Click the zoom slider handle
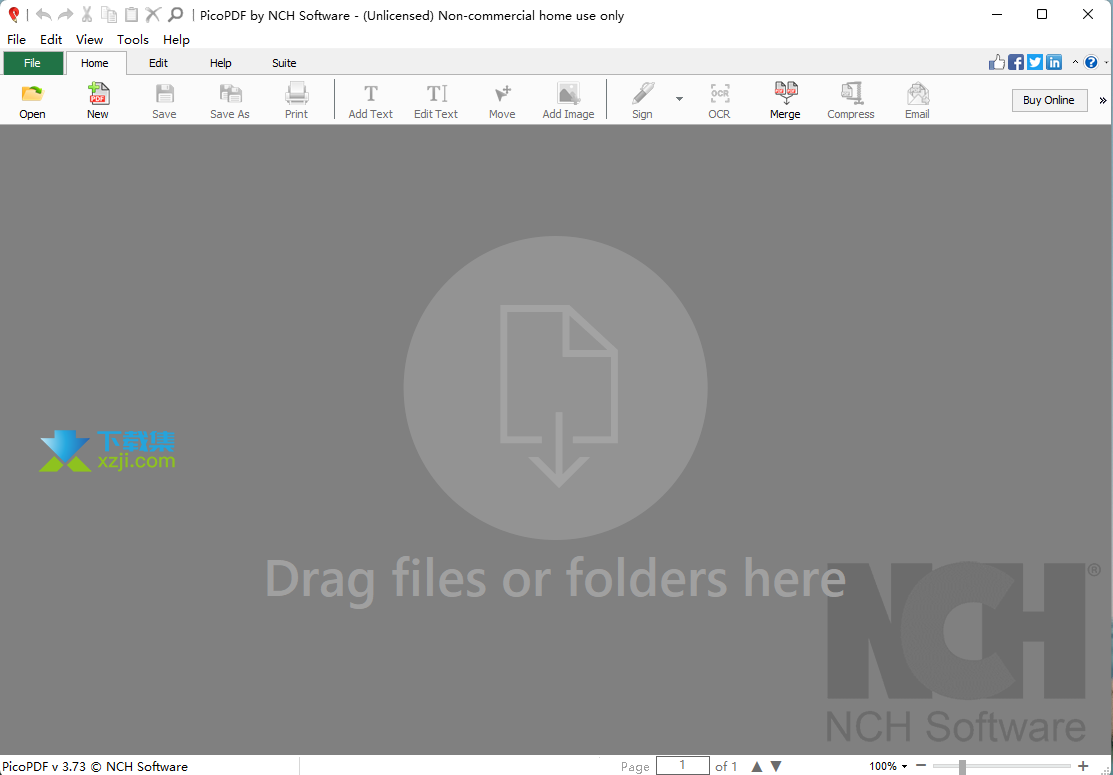 tap(962, 766)
